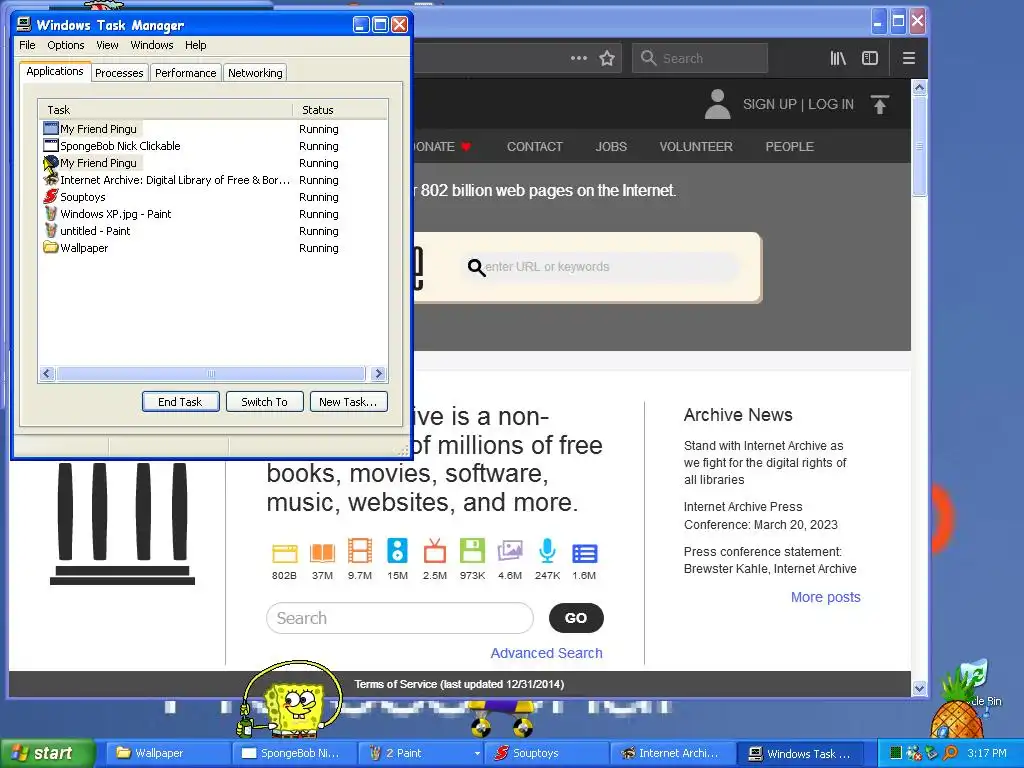Select SpongeBob Nick Clickable task icon
This screenshot has width=1024, height=768.
tap(51, 146)
